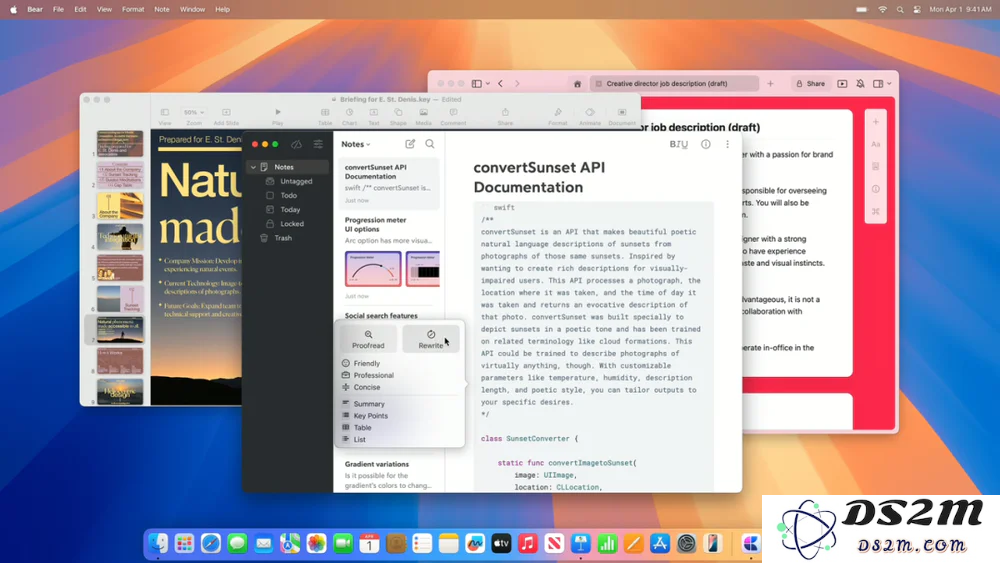Open the Window menu in the menu bar

(192, 10)
